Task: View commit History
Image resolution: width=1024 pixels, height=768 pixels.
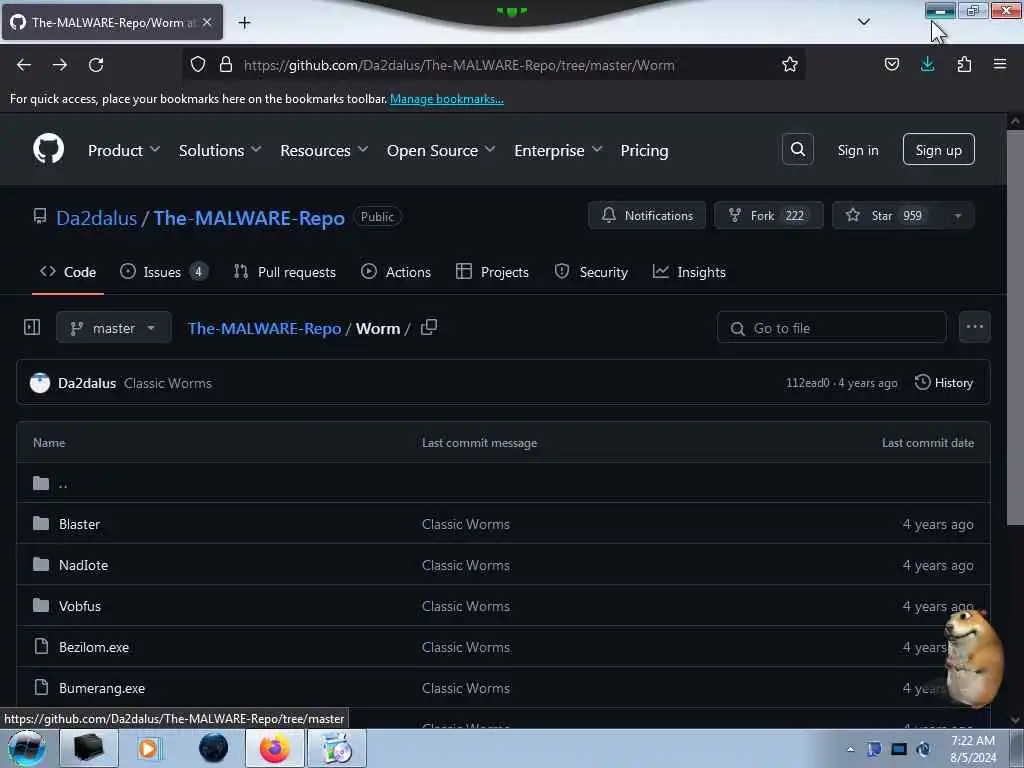Action: pos(944,383)
